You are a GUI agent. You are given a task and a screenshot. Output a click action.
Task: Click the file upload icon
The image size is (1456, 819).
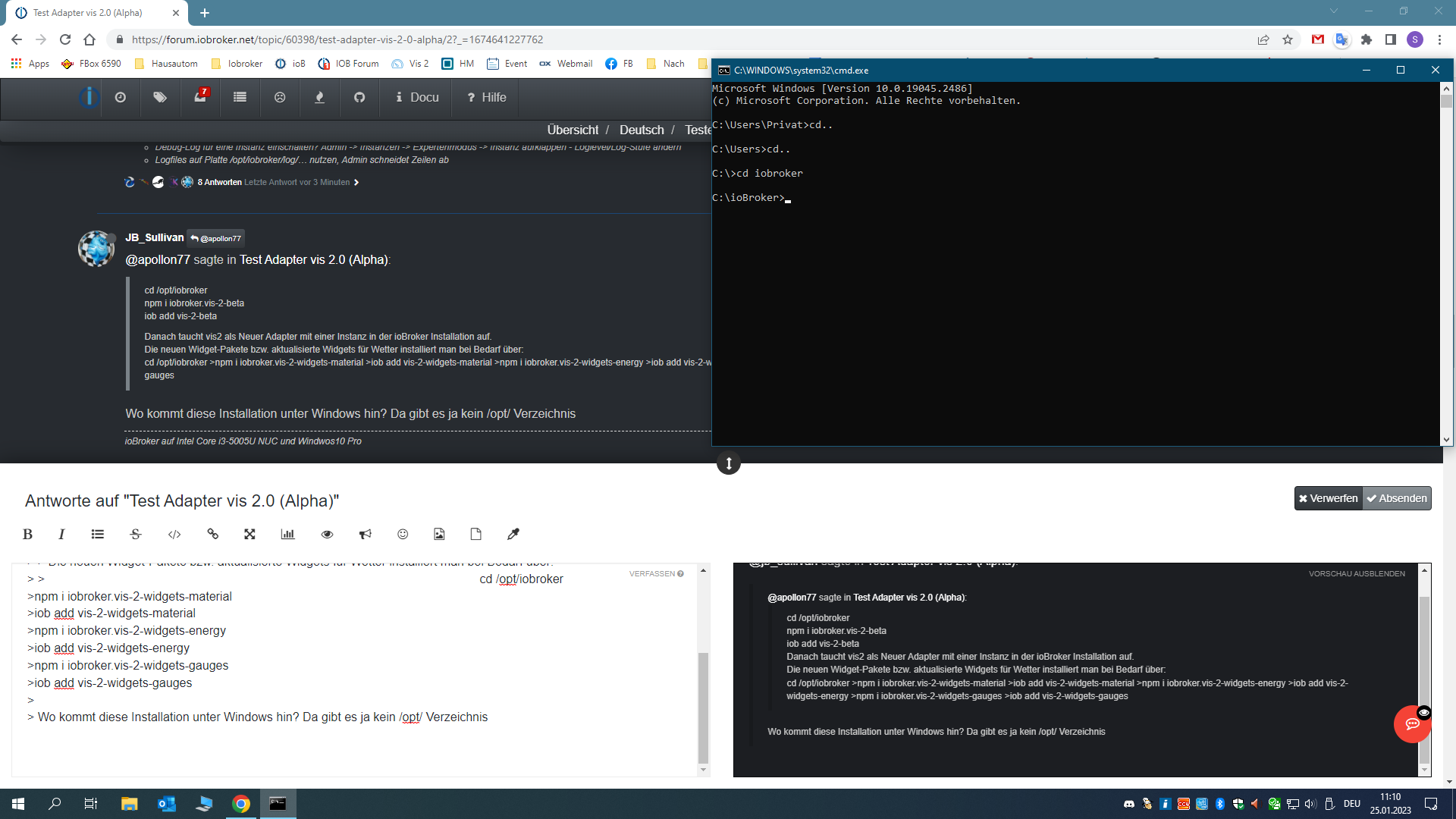[x=476, y=534]
